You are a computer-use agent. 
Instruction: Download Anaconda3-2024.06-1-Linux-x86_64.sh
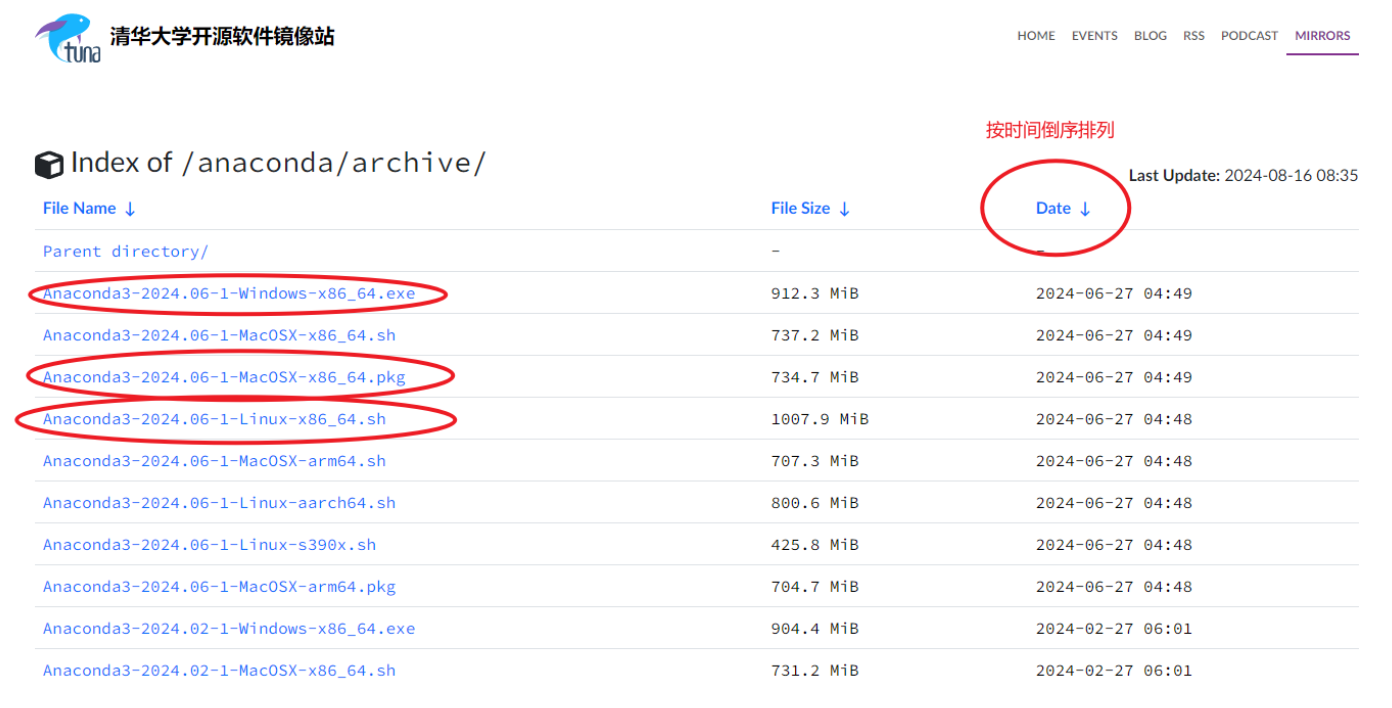[214, 420]
